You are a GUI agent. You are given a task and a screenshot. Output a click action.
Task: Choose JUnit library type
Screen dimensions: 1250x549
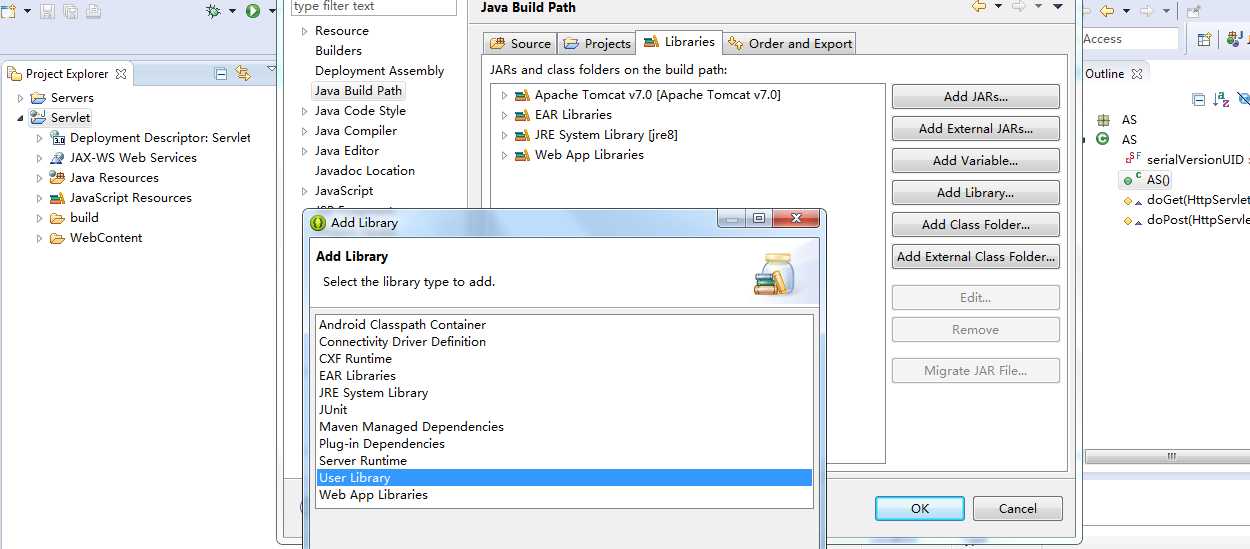[564, 410]
